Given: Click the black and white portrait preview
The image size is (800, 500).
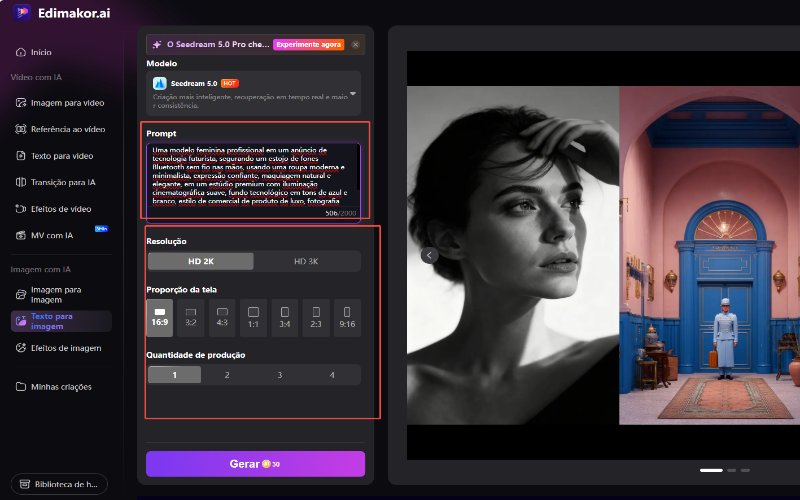Looking at the screenshot, I should (x=513, y=255).
